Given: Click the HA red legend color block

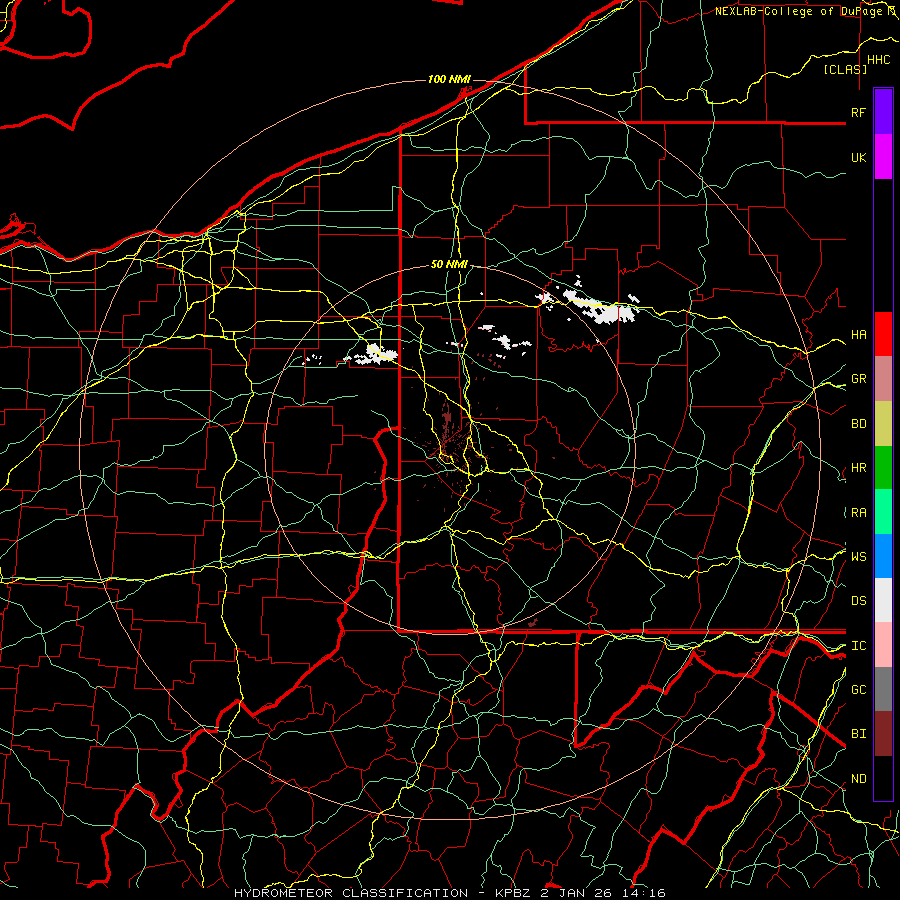Looking at the screenshot, I should click(x=883, y=334).
